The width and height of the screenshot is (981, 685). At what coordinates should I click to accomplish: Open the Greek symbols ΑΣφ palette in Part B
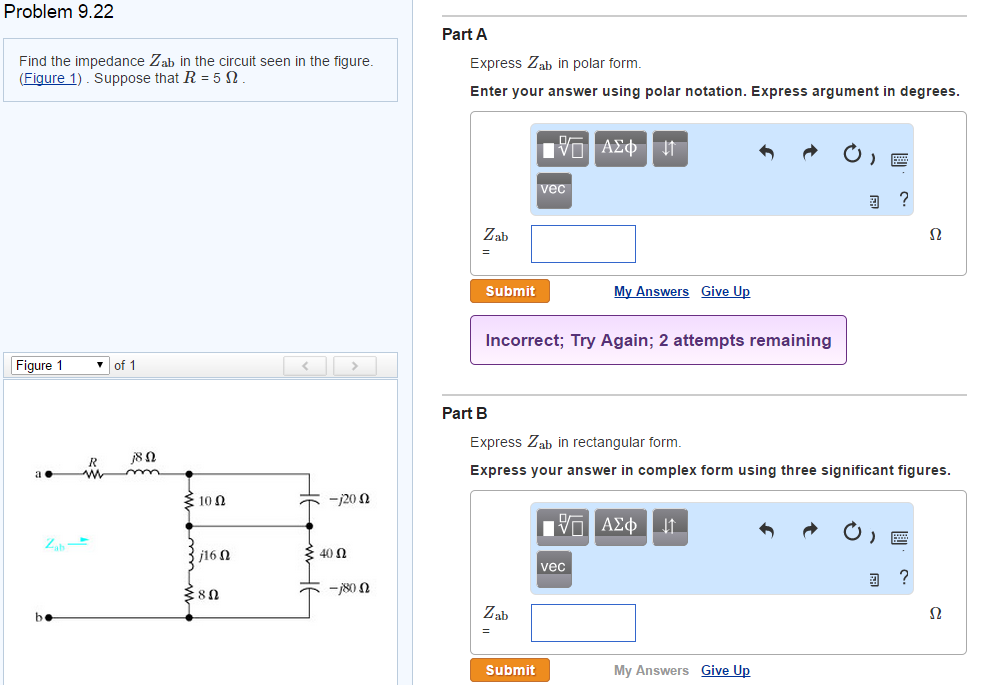tap(620, 527)
